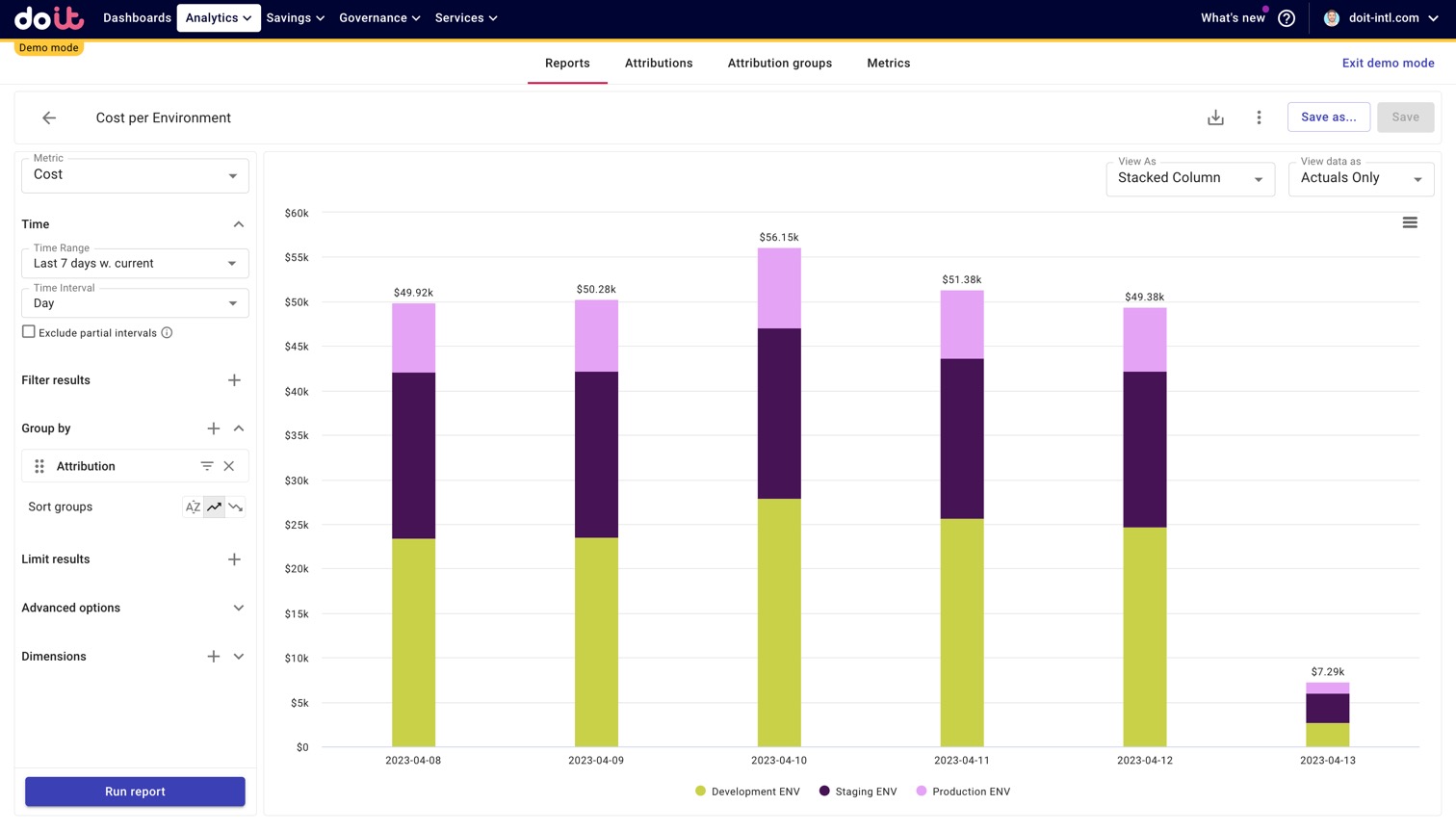
Task: Toggle the Staging ENV legend swatch
Action: 824,792
